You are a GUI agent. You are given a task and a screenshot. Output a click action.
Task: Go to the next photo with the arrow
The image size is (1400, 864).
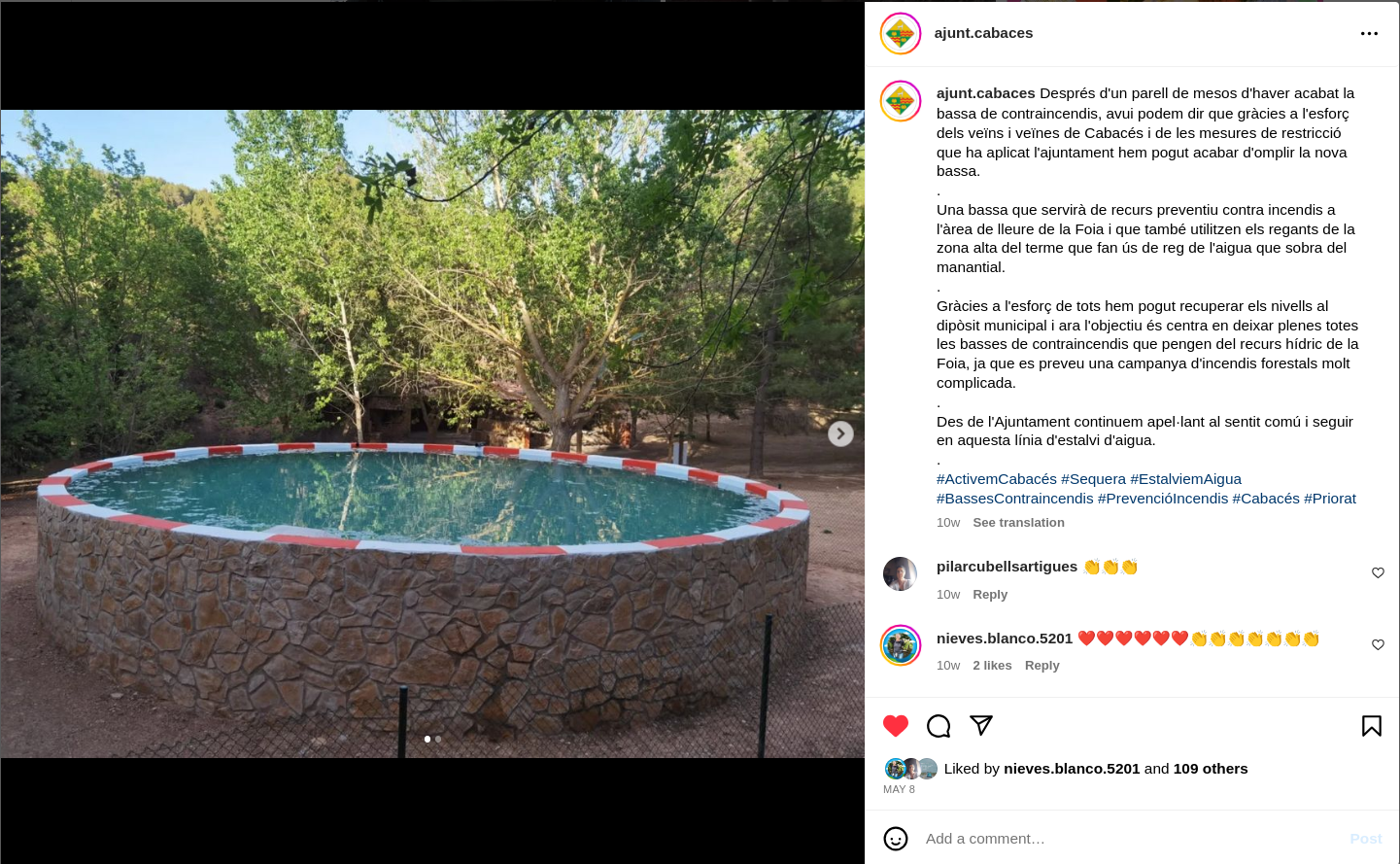(840, 433)
